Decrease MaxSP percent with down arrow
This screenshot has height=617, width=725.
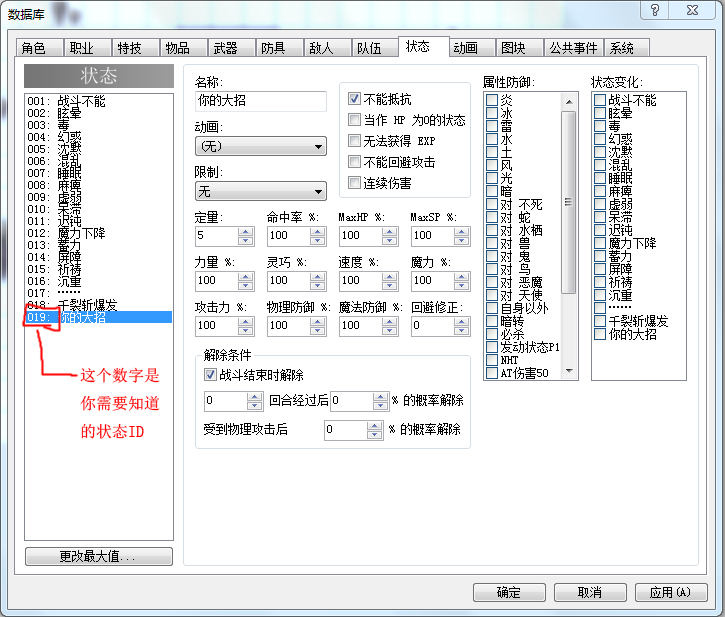(x=461, y=241)
